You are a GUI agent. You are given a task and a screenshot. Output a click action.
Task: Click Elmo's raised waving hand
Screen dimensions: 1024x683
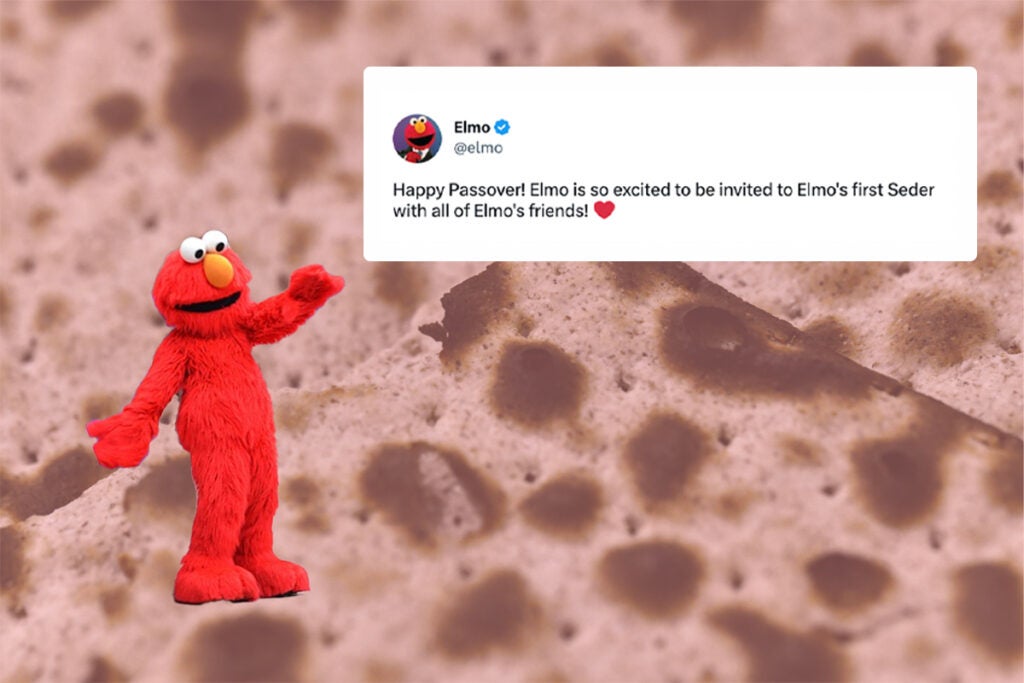315,282
